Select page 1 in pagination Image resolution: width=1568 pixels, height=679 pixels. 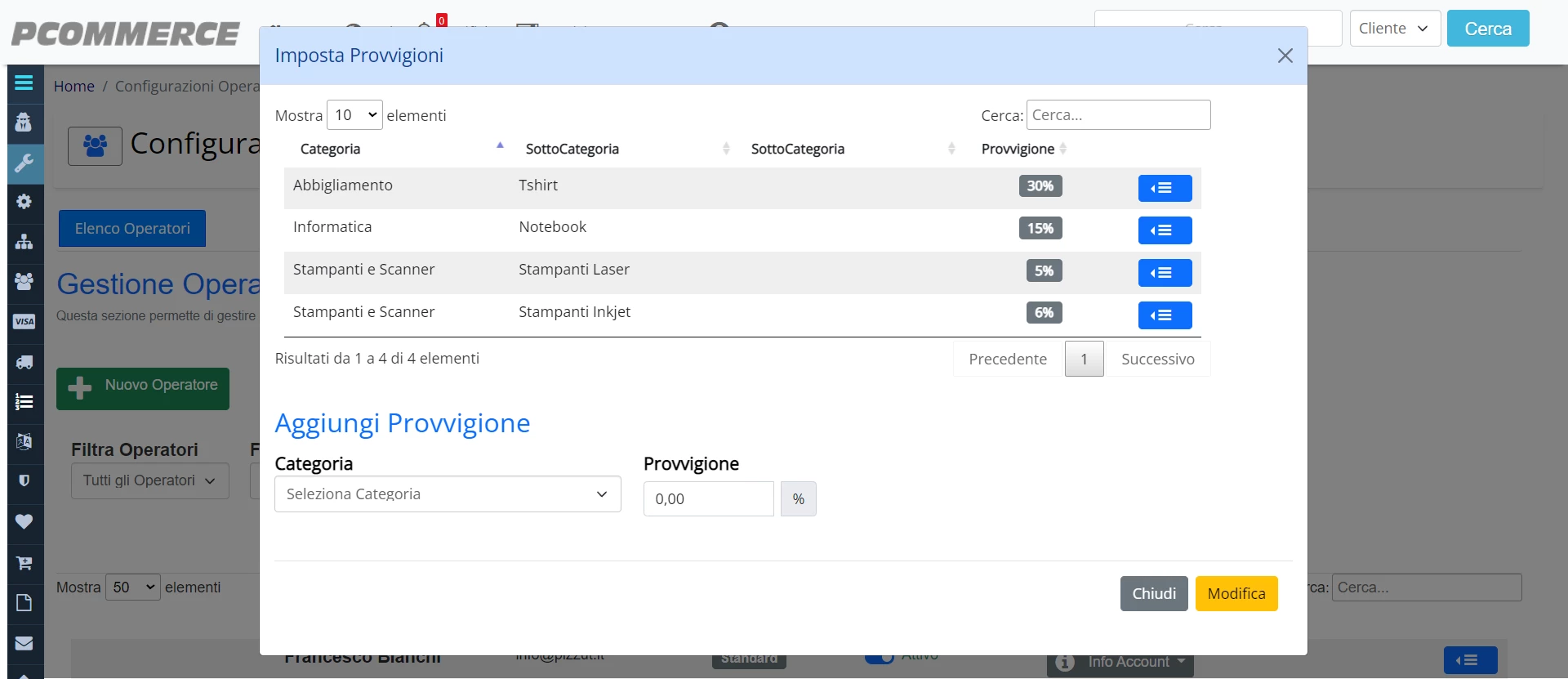1084,360
